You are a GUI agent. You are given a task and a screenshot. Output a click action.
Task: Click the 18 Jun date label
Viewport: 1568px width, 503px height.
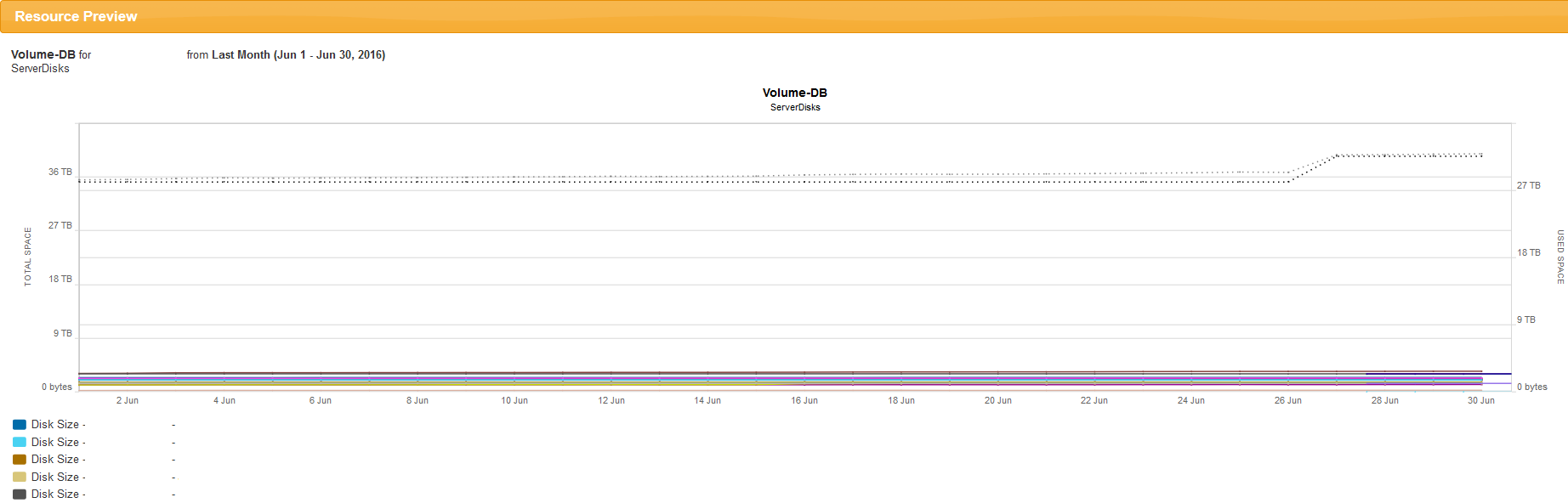point(901,401)
